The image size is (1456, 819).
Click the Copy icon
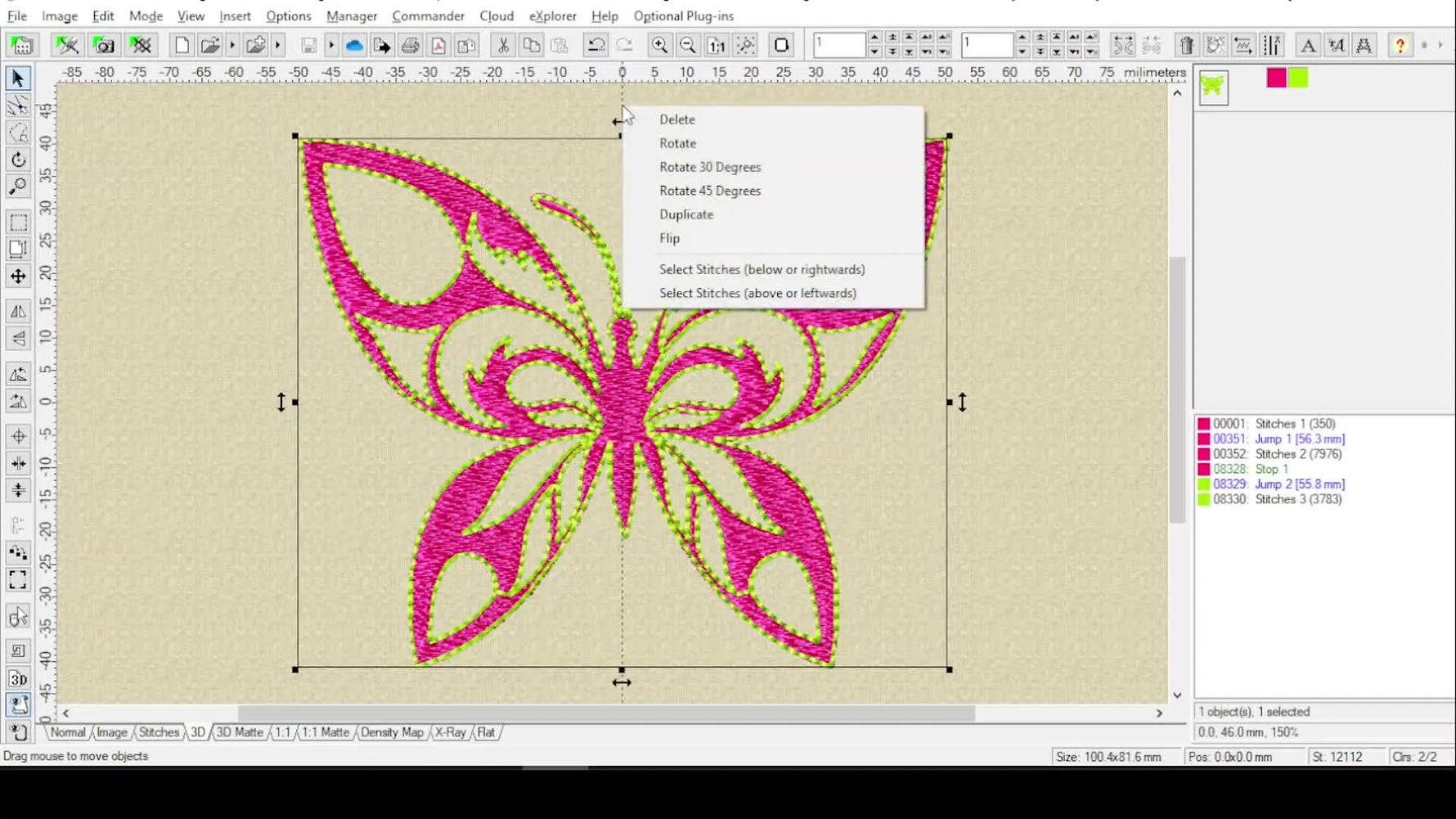click(x=531, y=46)
